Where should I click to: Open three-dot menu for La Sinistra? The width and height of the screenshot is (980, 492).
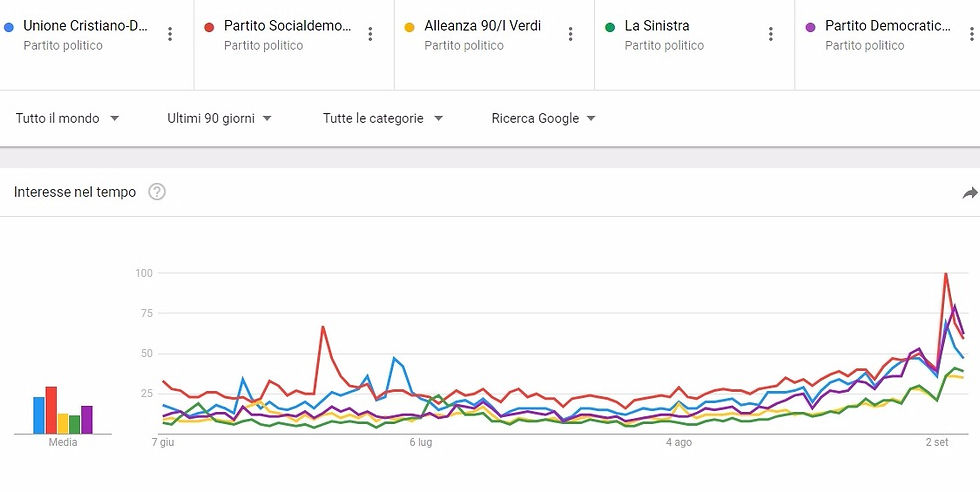pos(771,34)
